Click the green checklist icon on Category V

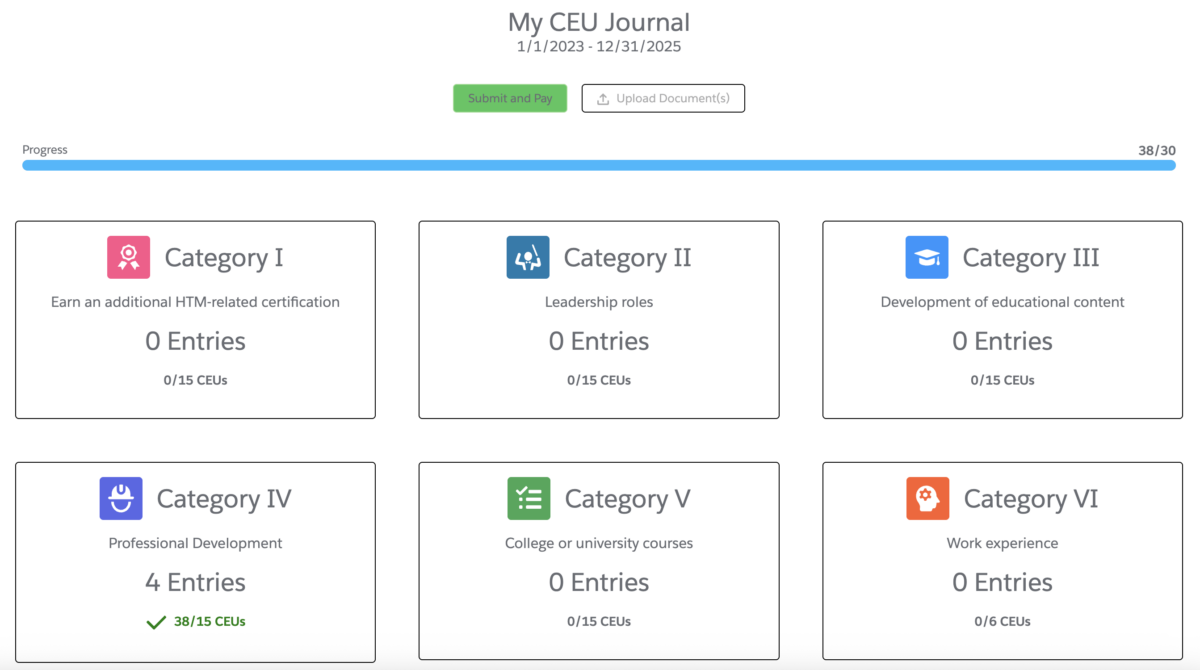click(x=528, y=498)
